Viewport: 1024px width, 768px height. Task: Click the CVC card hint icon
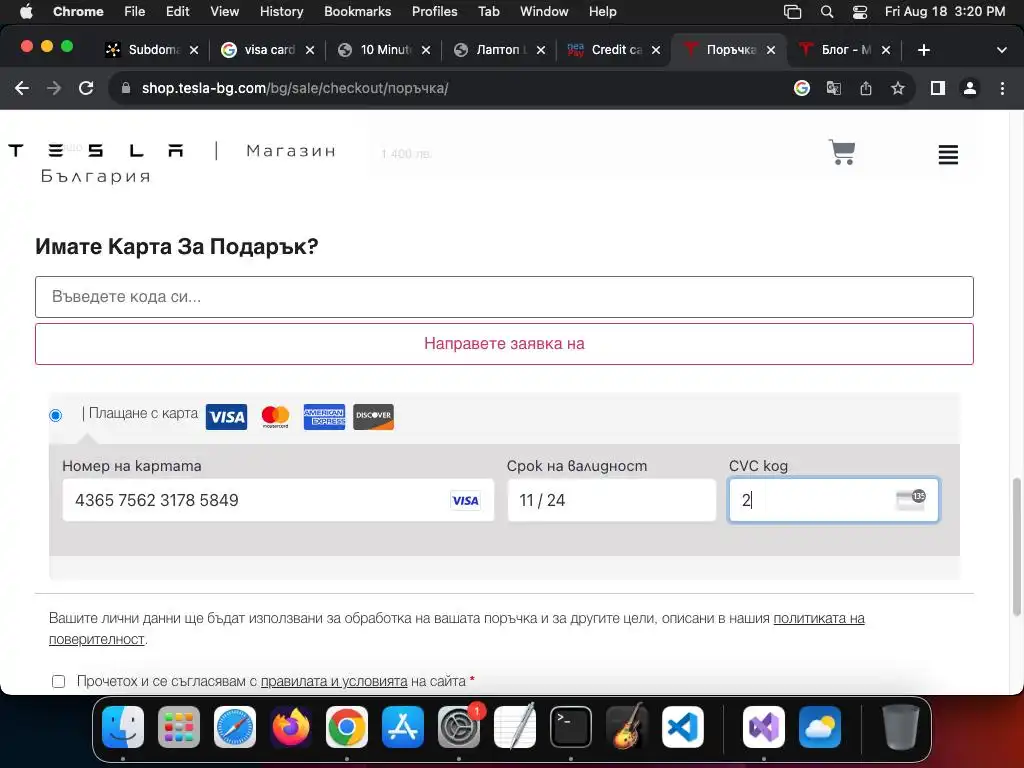[x=910, y=499]
